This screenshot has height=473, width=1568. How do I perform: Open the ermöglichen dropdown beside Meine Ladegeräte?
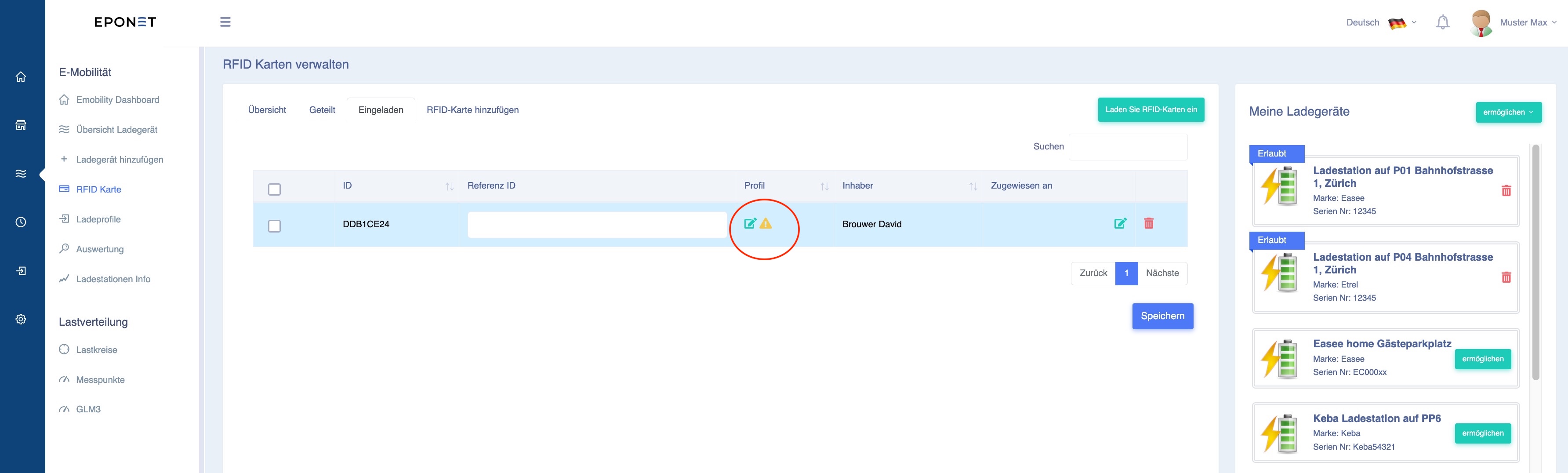(x=1508, y=112)
